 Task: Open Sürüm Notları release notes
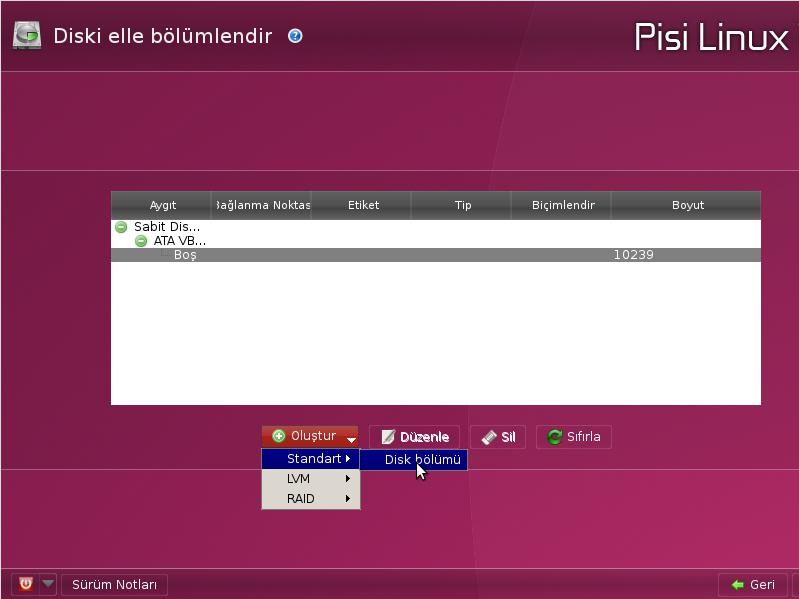tap(114, 585)
